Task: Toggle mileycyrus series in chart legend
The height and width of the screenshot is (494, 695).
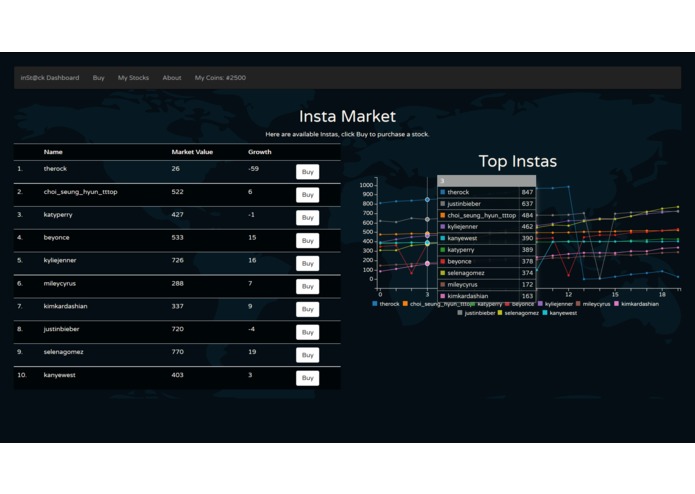Action: (x=593, y=304)
